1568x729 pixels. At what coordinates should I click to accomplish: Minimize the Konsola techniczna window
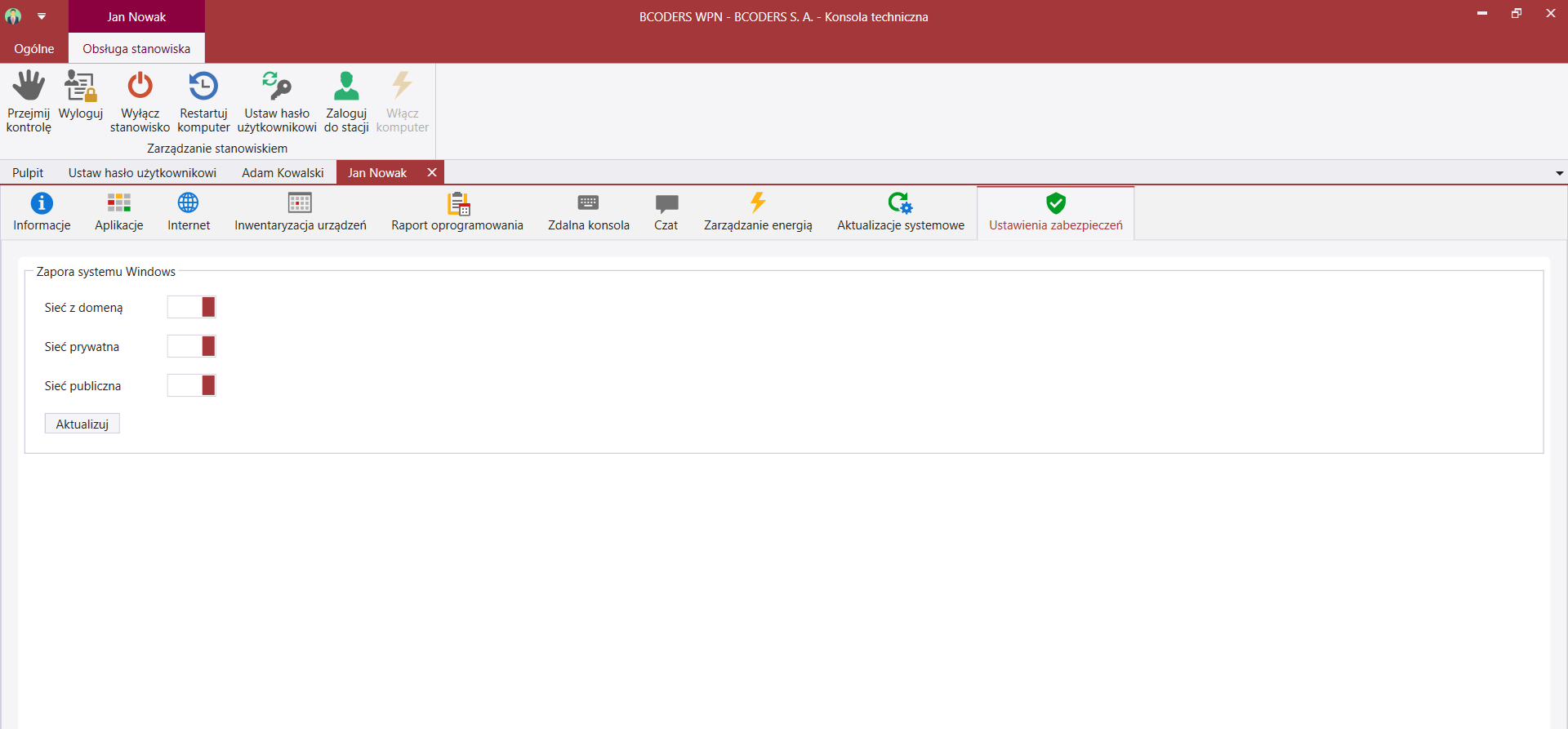coord(1482,14)
